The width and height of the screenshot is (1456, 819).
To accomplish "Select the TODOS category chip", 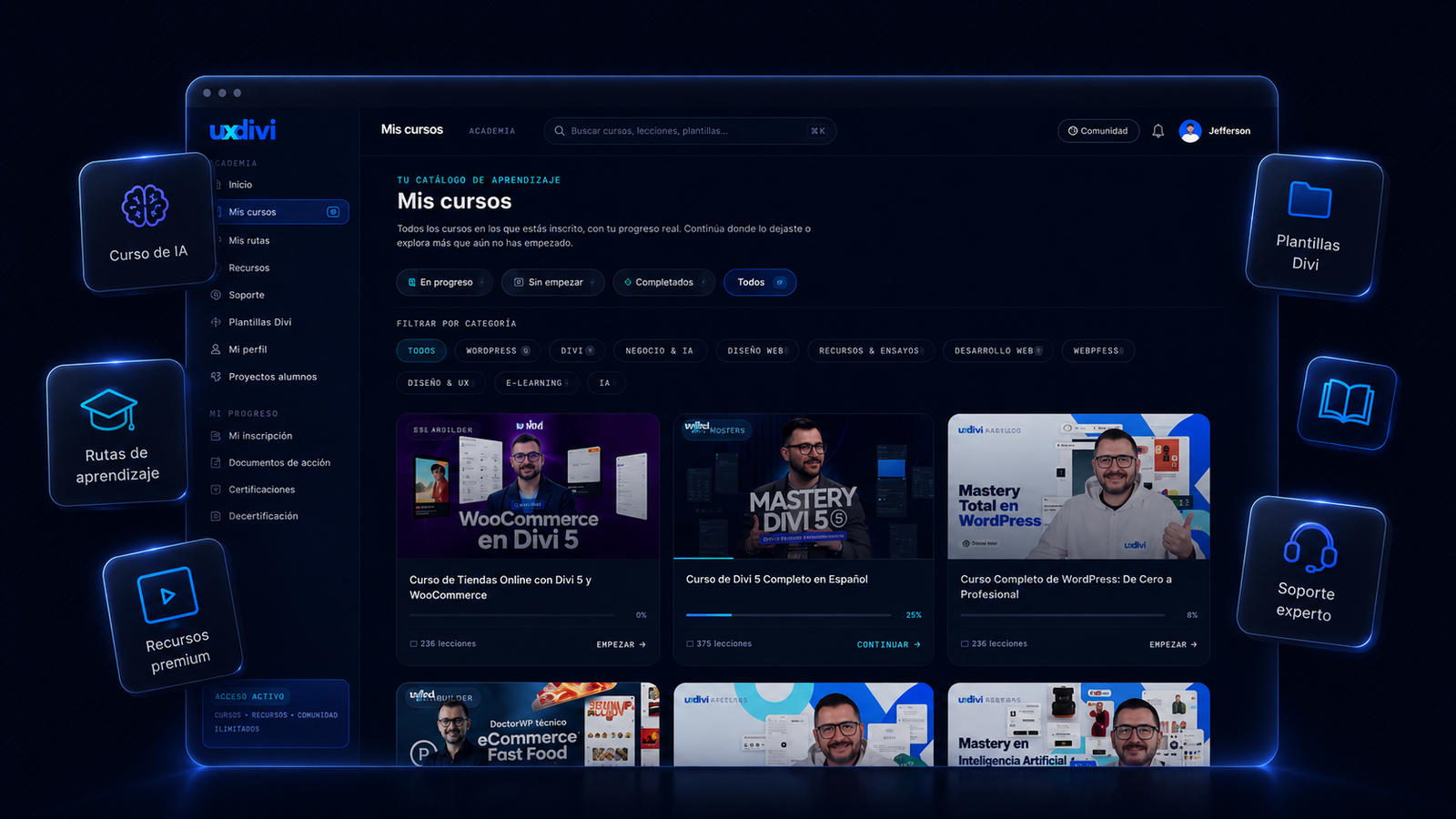I will tap(421, 350).
